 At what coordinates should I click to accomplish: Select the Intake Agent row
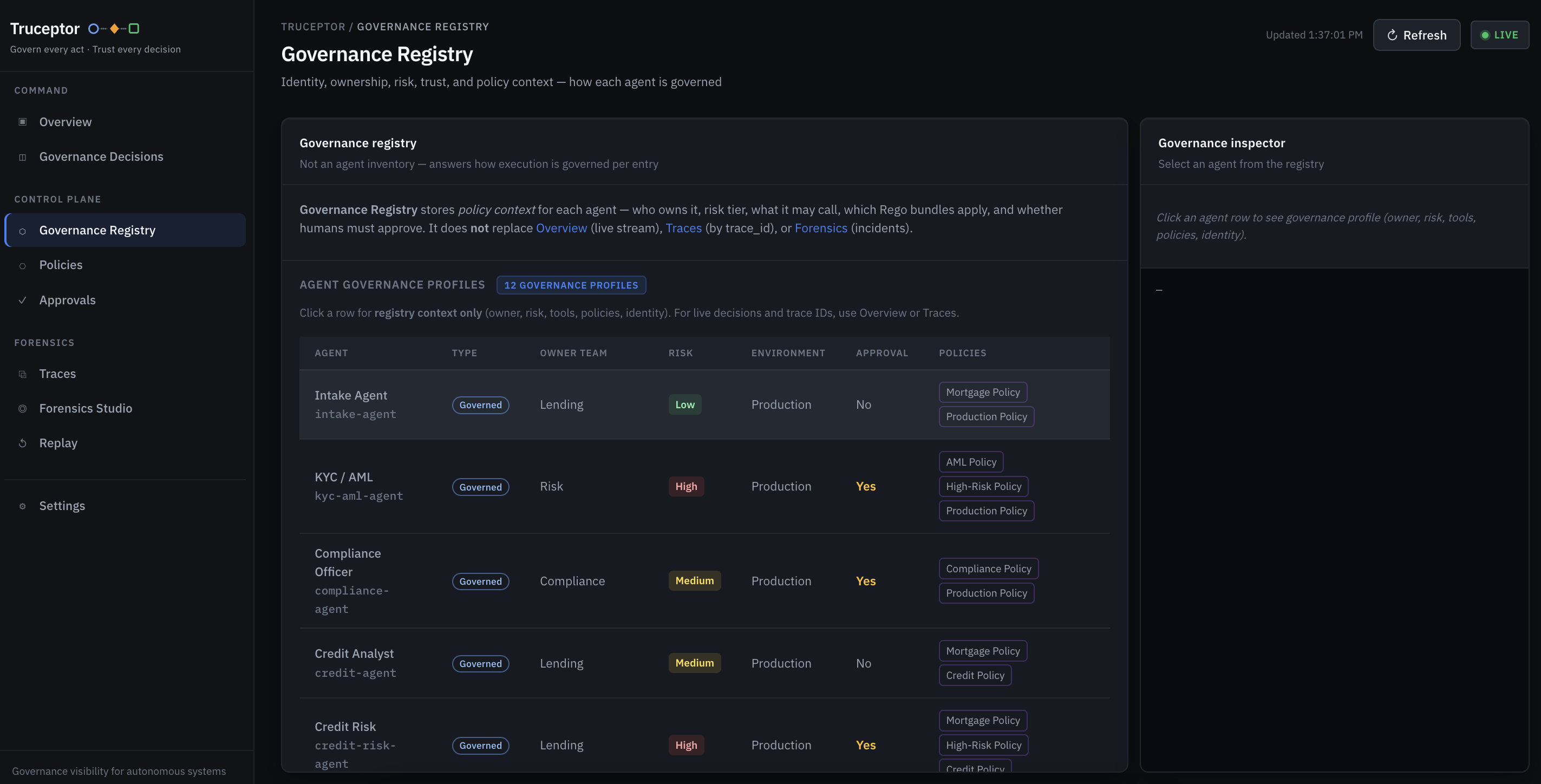(704, 405)
